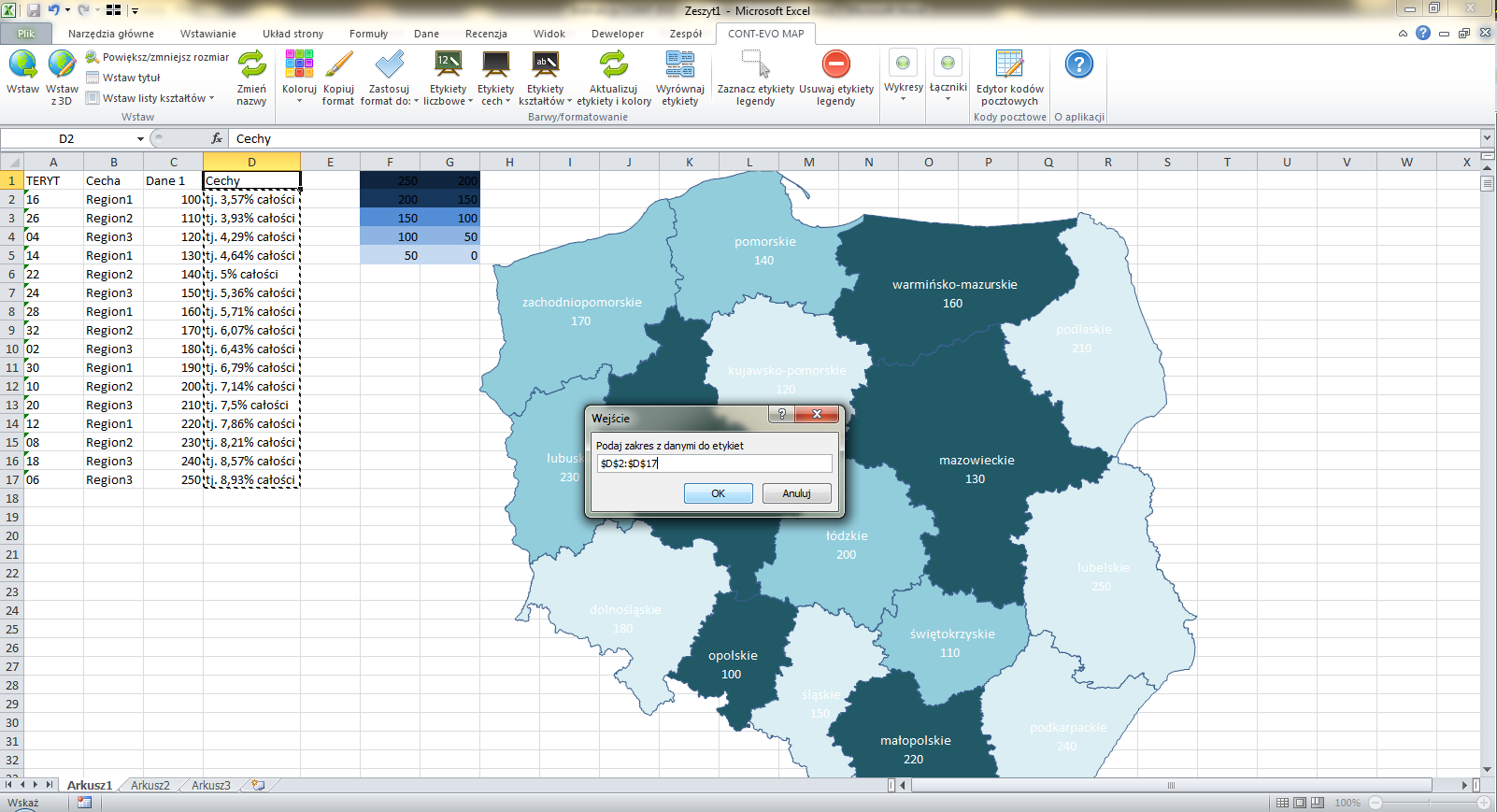Open the Koloruj dropdown
1497x812 pixels.
click(x=299, y=78)
